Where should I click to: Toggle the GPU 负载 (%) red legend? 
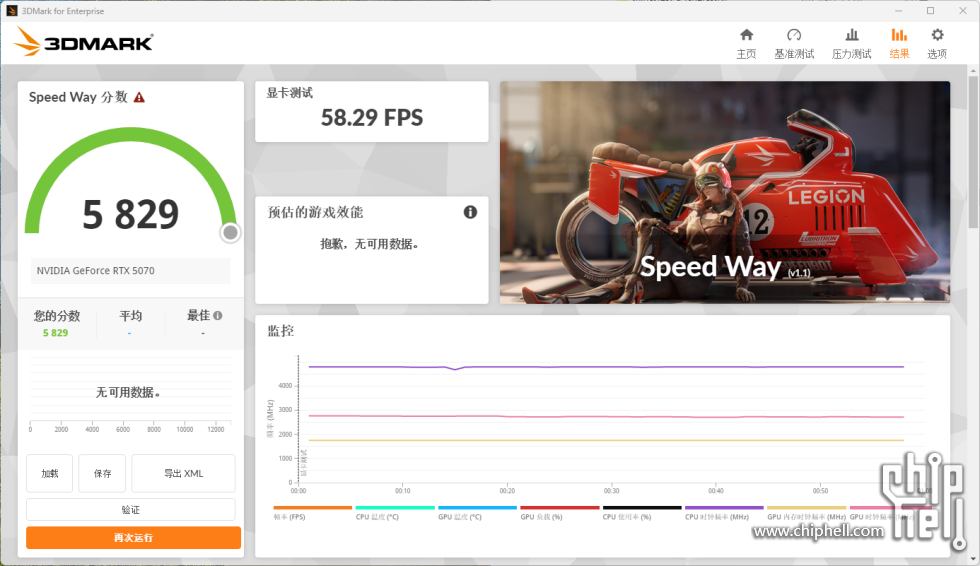pyautogui.click(x=559, y=513)
